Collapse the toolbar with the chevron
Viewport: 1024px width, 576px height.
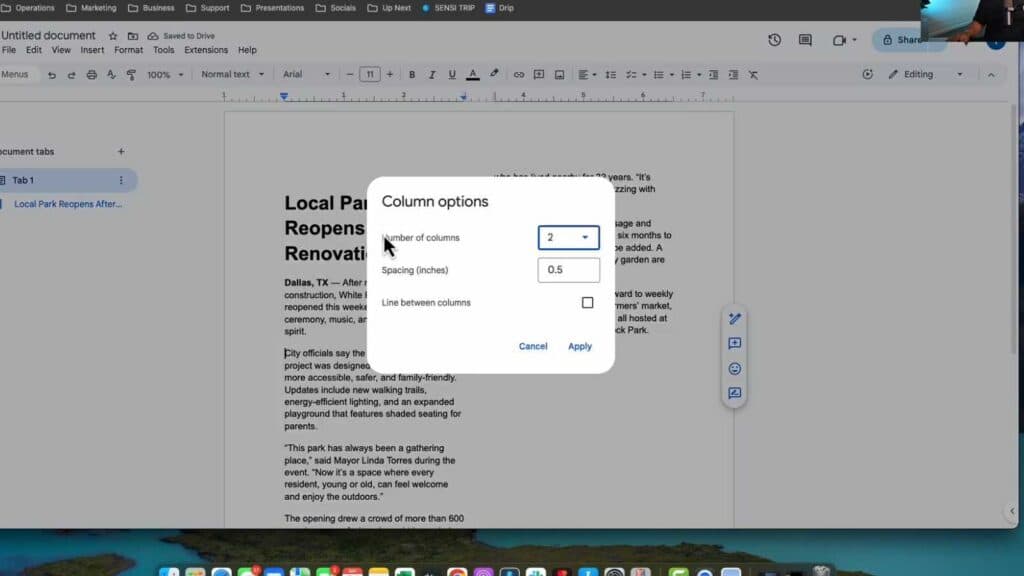991,74
